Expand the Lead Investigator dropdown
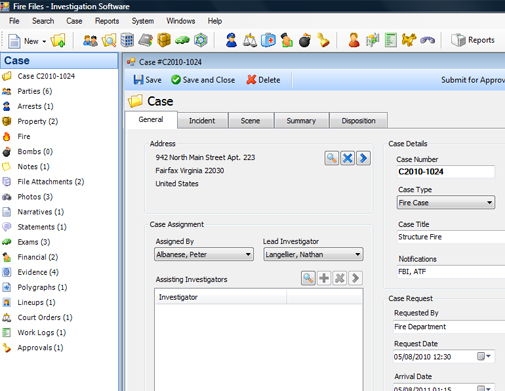The height and width of the screenshot is (391, 505). [x=358, y=254]
